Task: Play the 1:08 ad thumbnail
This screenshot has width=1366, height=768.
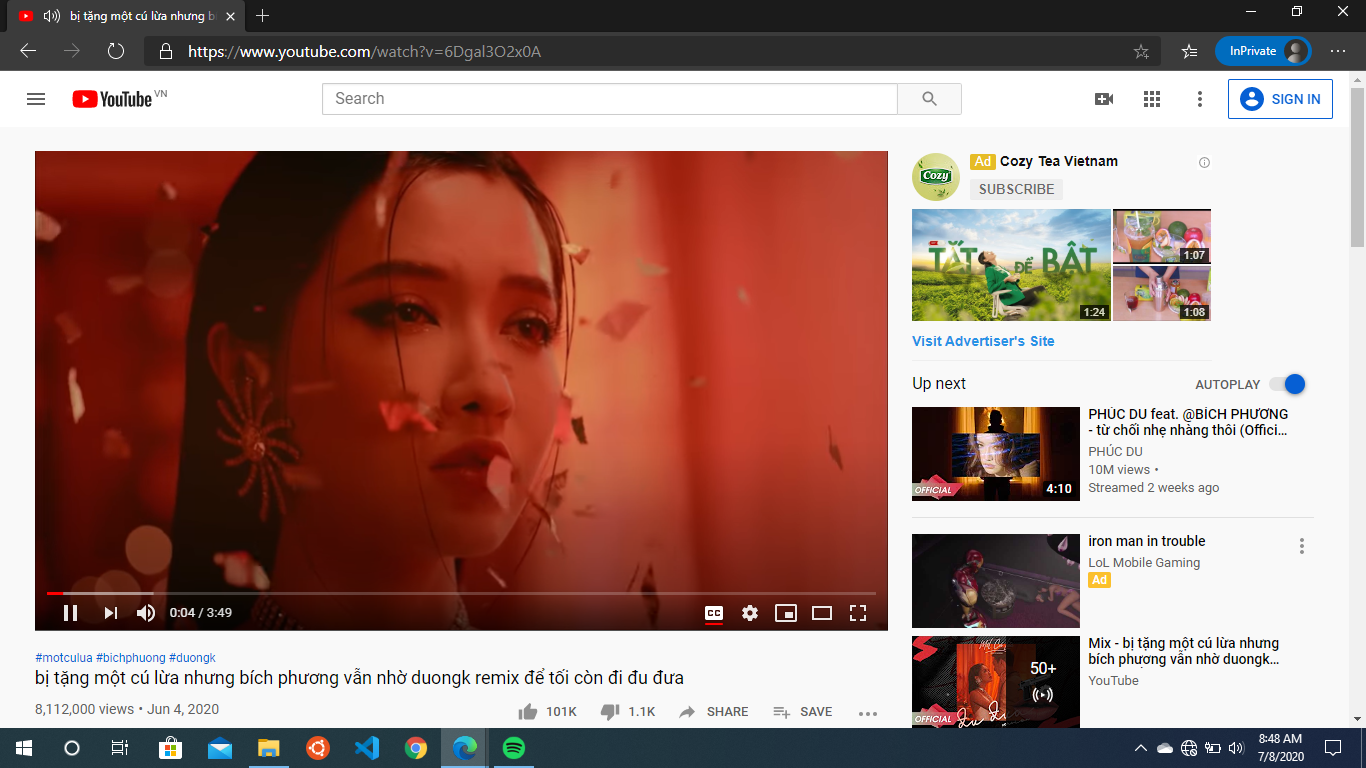Action: click(1162, 293)
